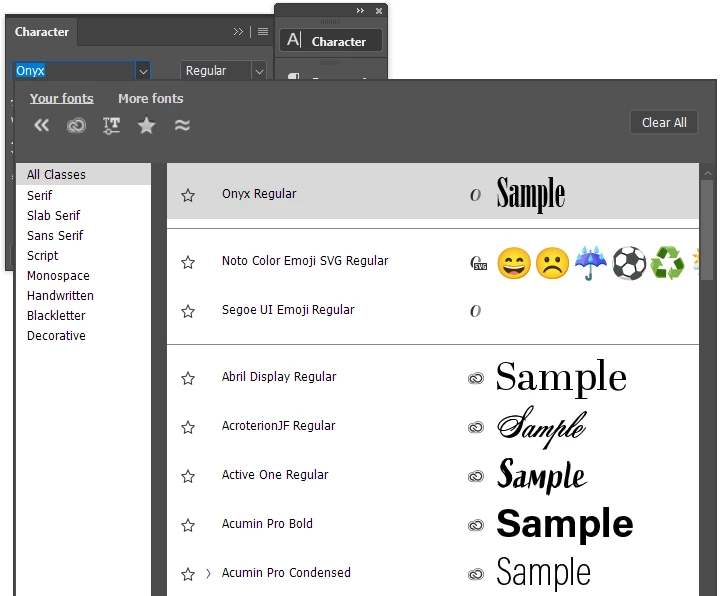This screenshot has height=596, width=721.
Task: Favorite the Onyx Regular font
Action: pyautogui.click(x=188, y=195)
